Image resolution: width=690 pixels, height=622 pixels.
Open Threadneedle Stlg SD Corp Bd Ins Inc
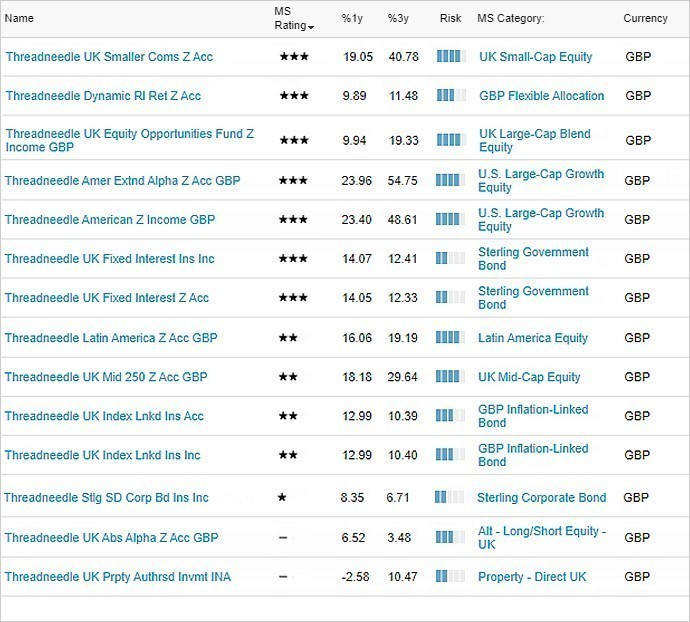coord(106,497)
